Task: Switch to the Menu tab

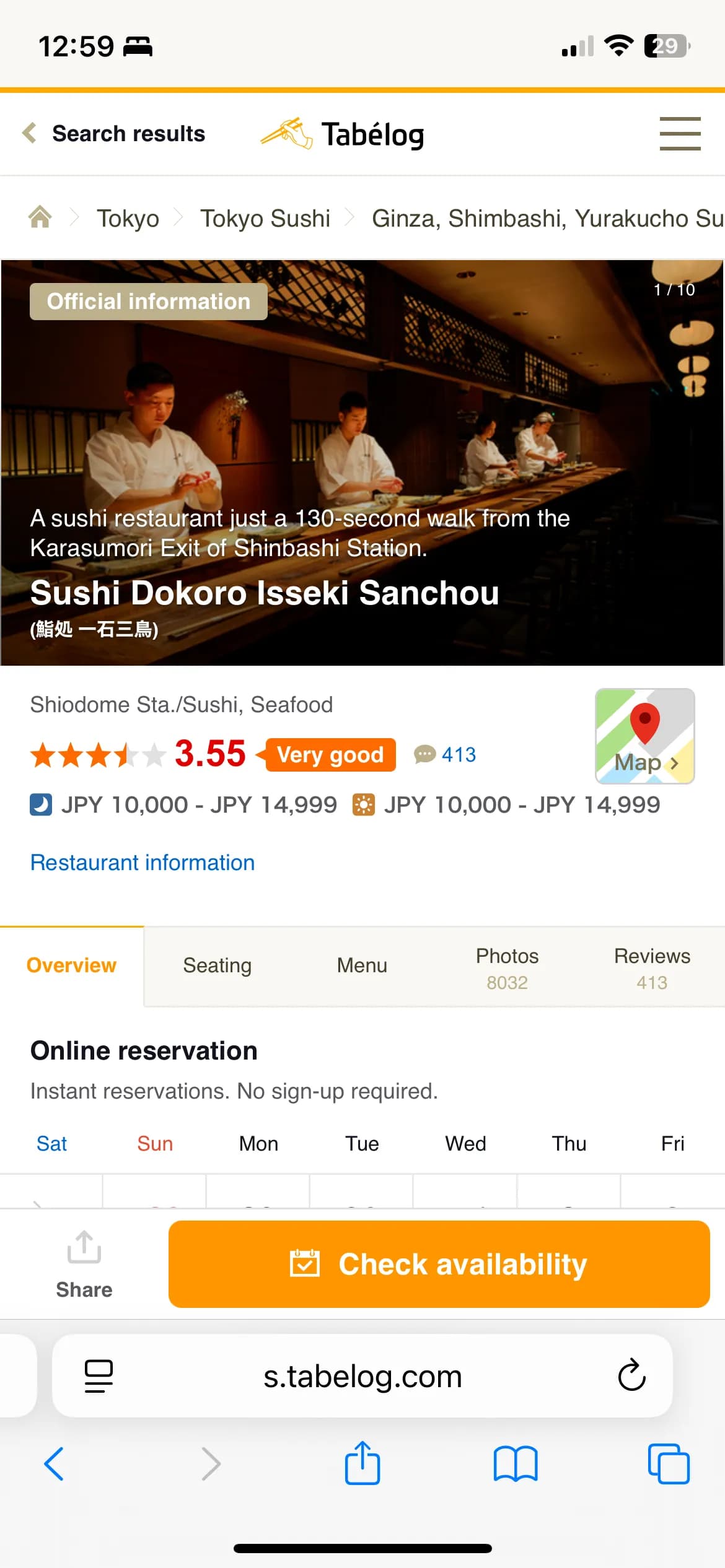Action: [362, 965]
